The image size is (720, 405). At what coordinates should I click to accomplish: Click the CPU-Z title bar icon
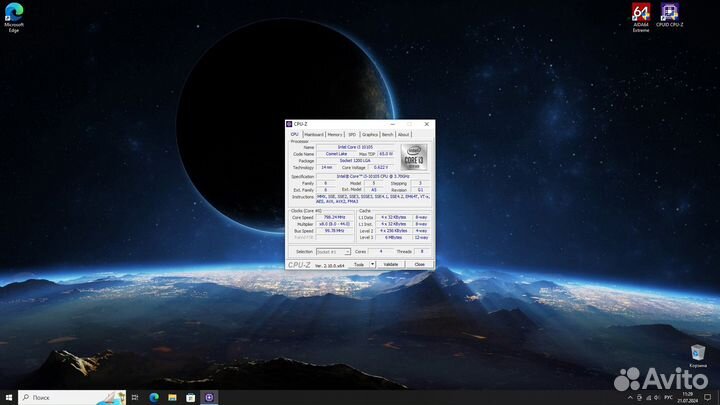(289, 124)
